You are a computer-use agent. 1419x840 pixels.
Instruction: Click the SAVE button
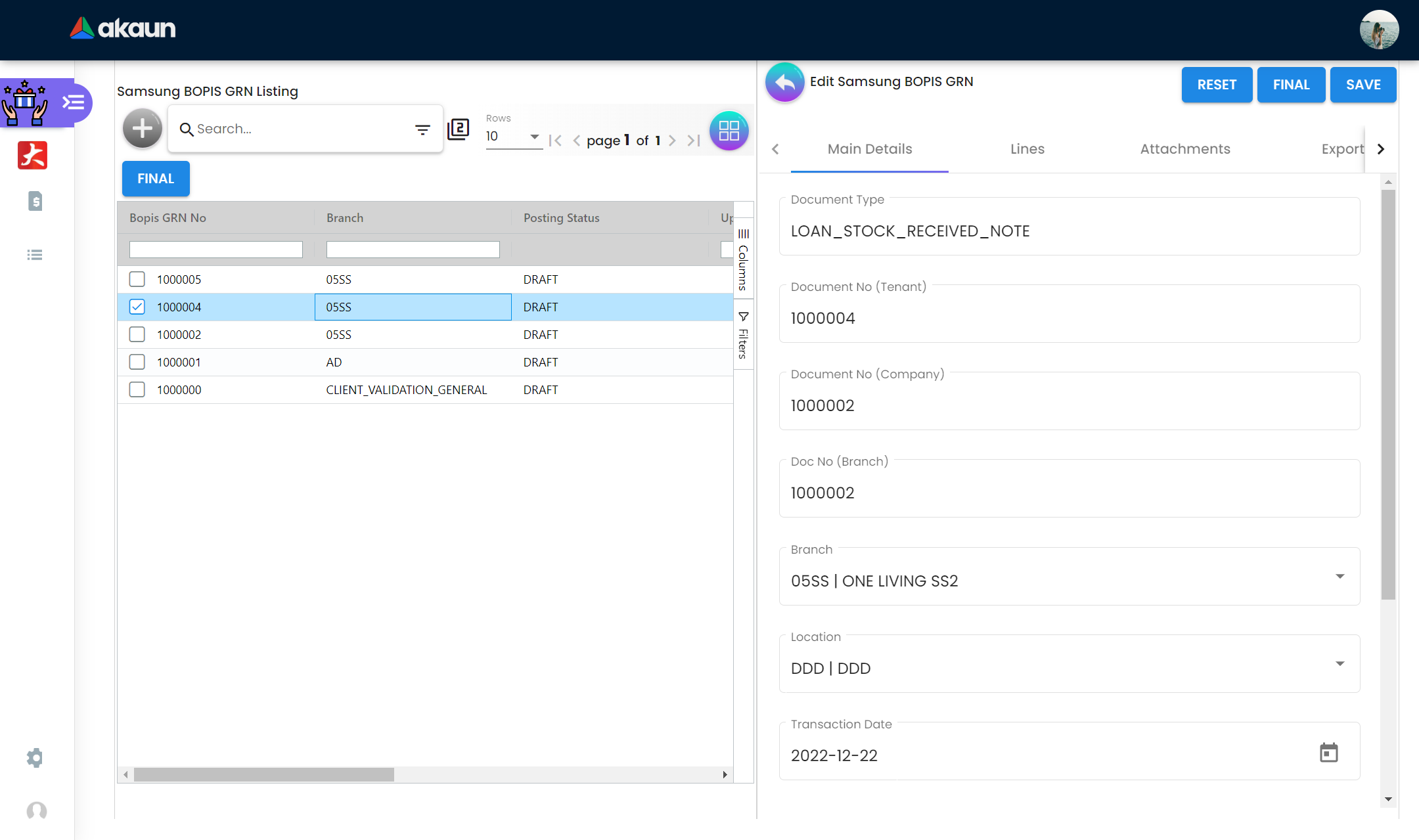1363,85
